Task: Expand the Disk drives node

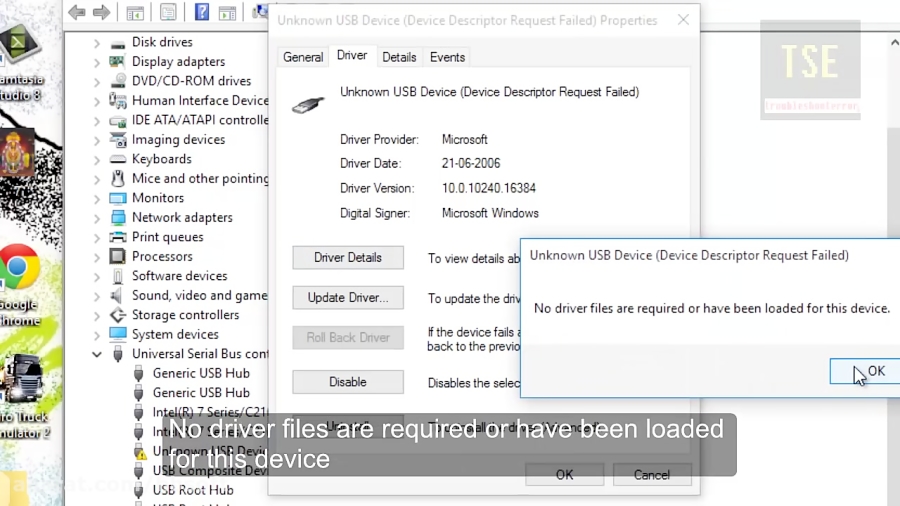Action: click(96, 42)
